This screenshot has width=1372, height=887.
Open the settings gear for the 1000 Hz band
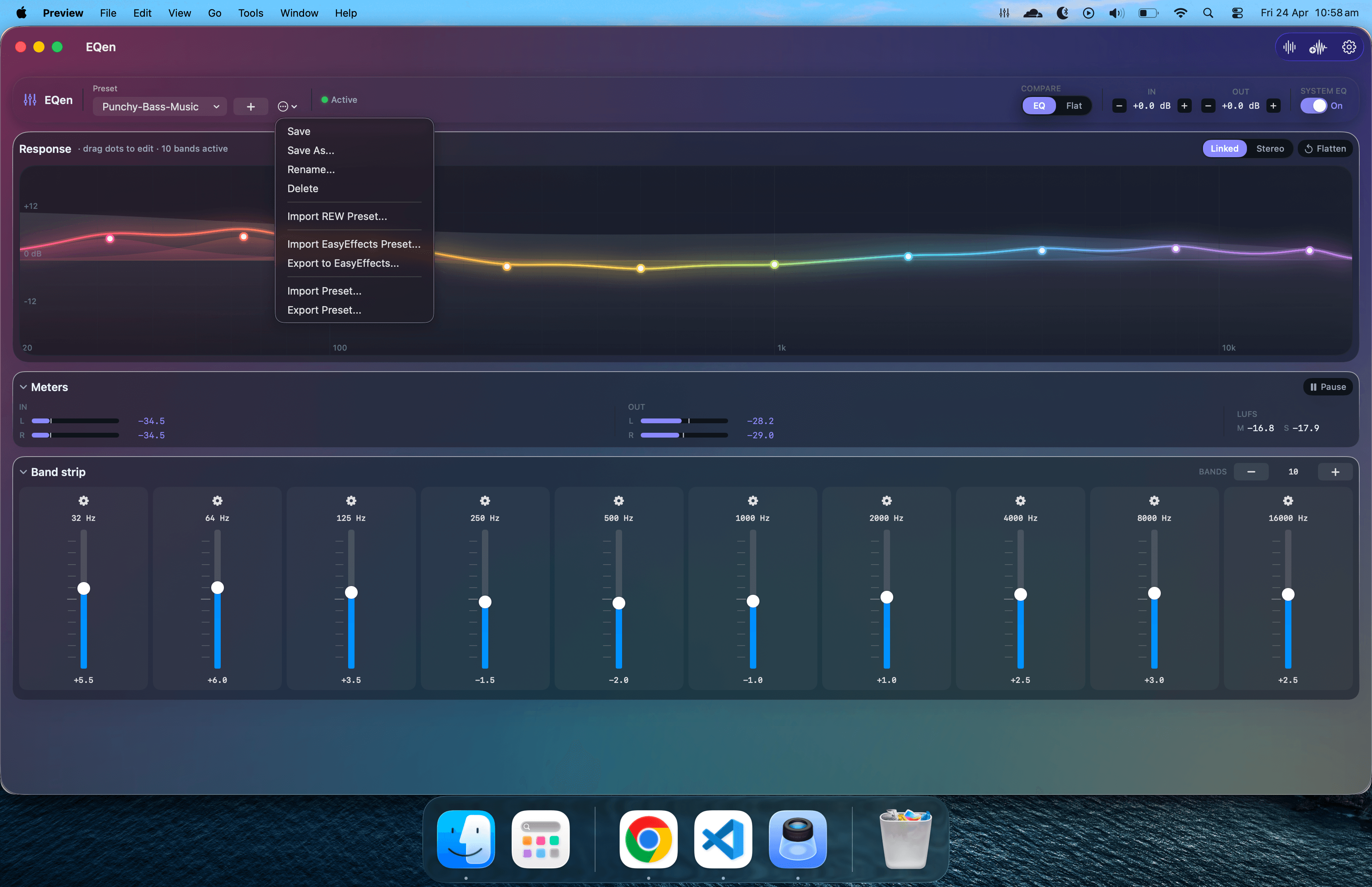753,501
